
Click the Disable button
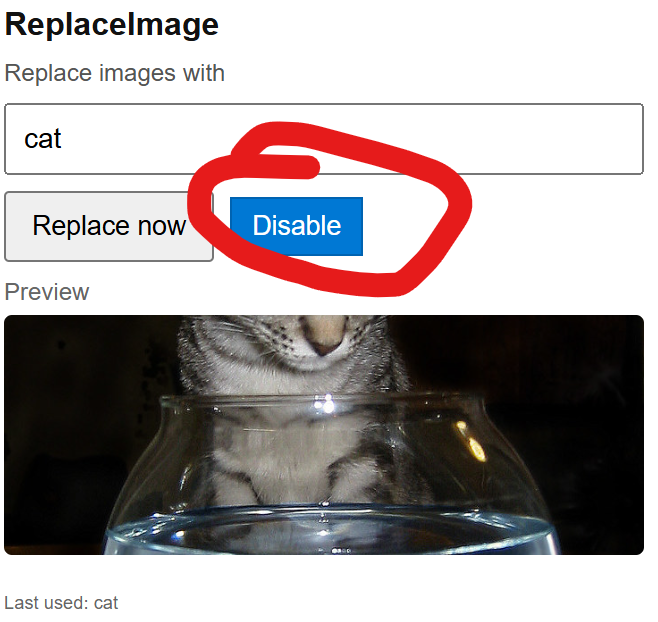(296, 226)
